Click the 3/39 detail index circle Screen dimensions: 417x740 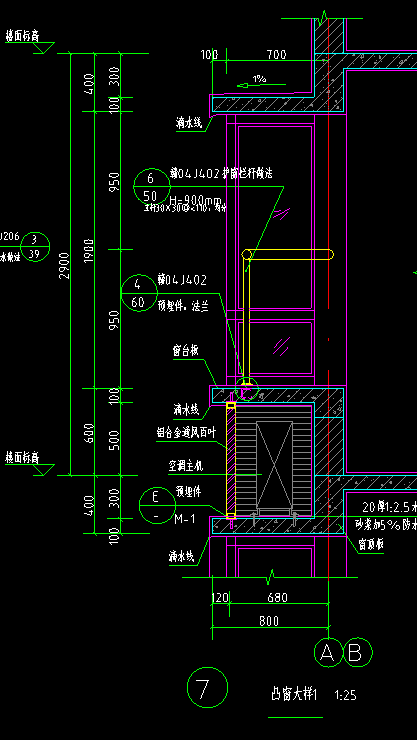coord(34,246)
